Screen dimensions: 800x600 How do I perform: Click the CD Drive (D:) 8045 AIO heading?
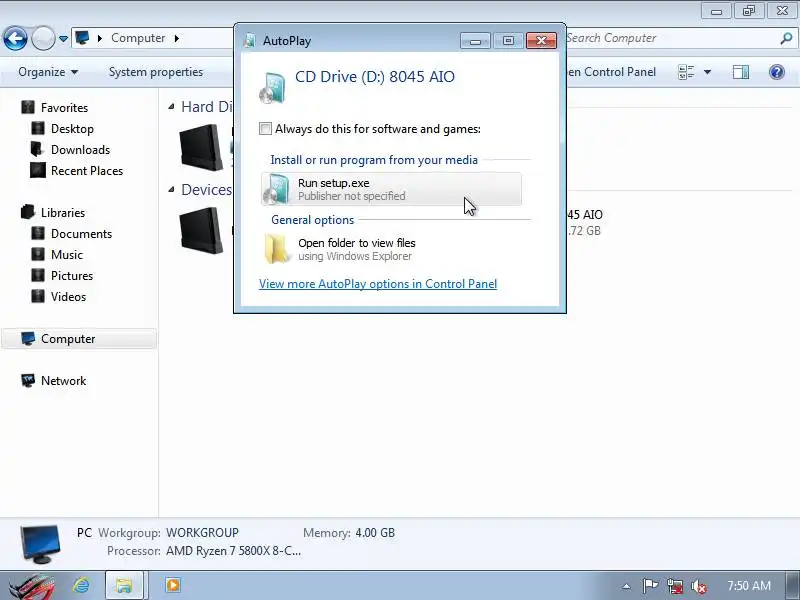tap(375, 77)
